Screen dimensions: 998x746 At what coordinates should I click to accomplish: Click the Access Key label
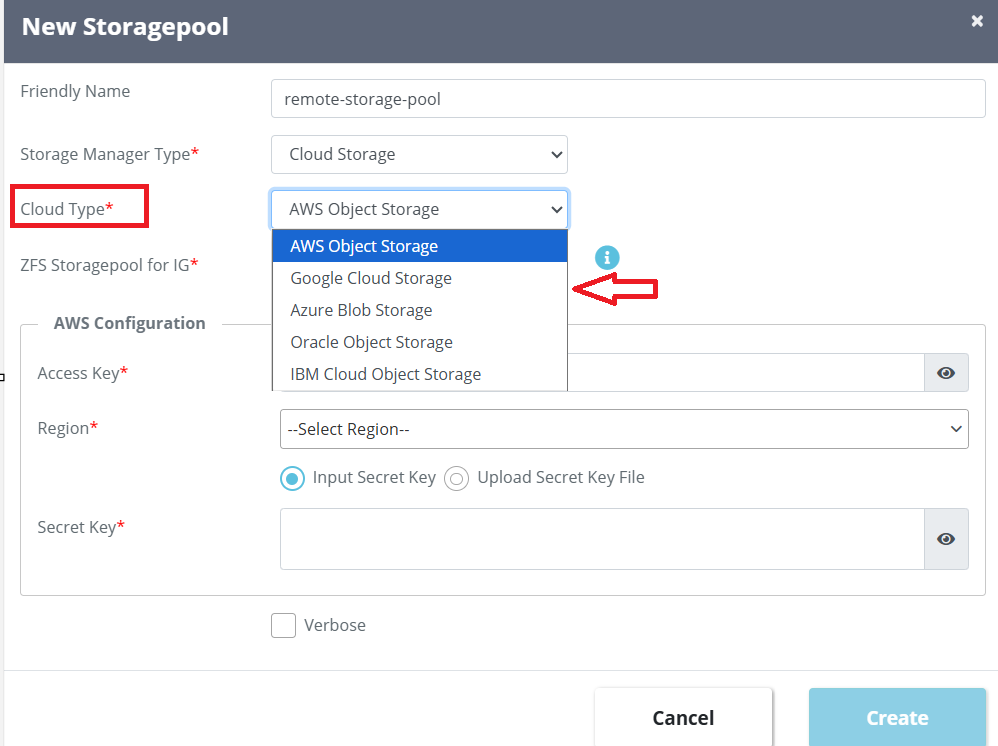(x=83, y=373)
